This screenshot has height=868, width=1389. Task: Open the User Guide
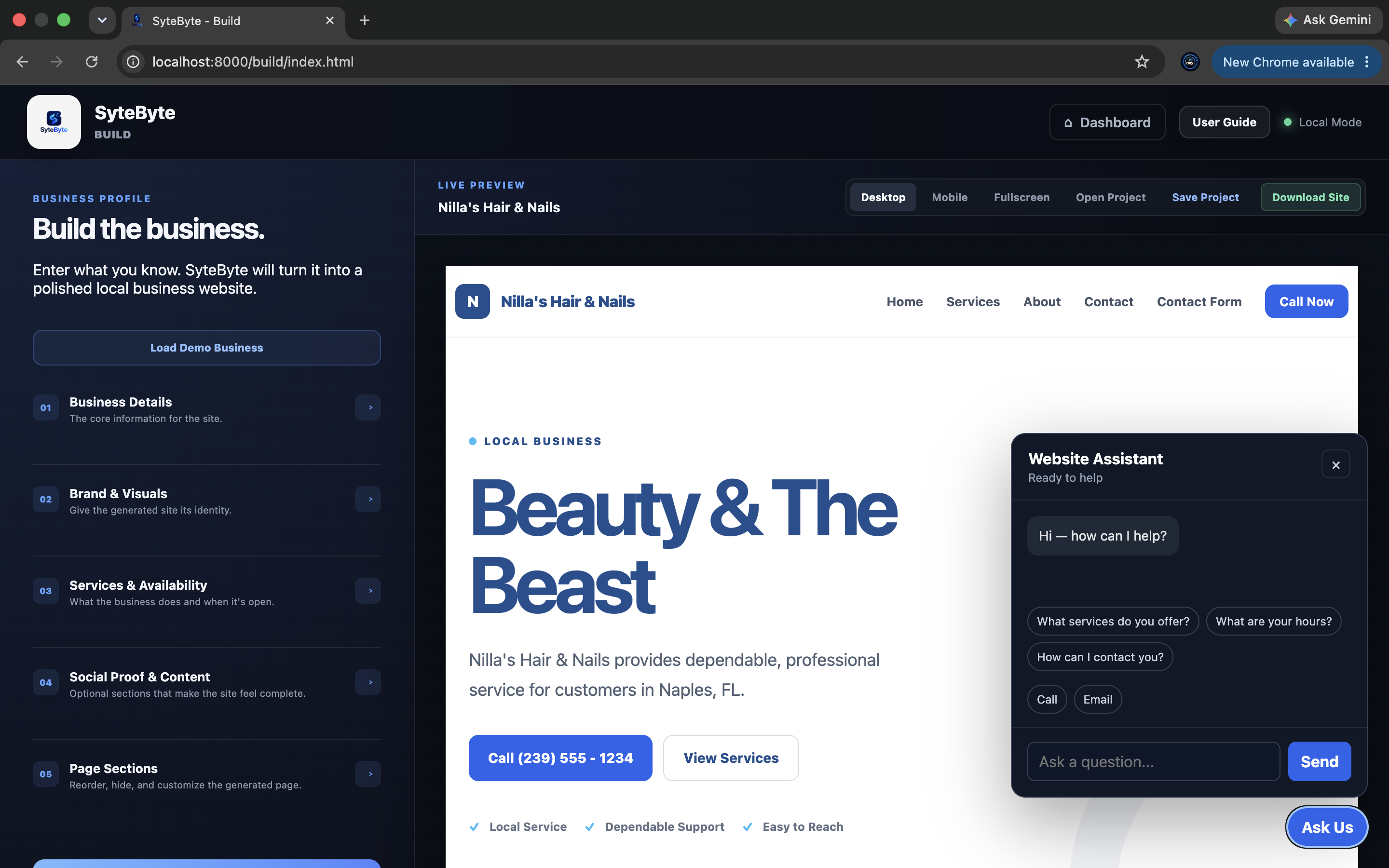coord(1224,122)
